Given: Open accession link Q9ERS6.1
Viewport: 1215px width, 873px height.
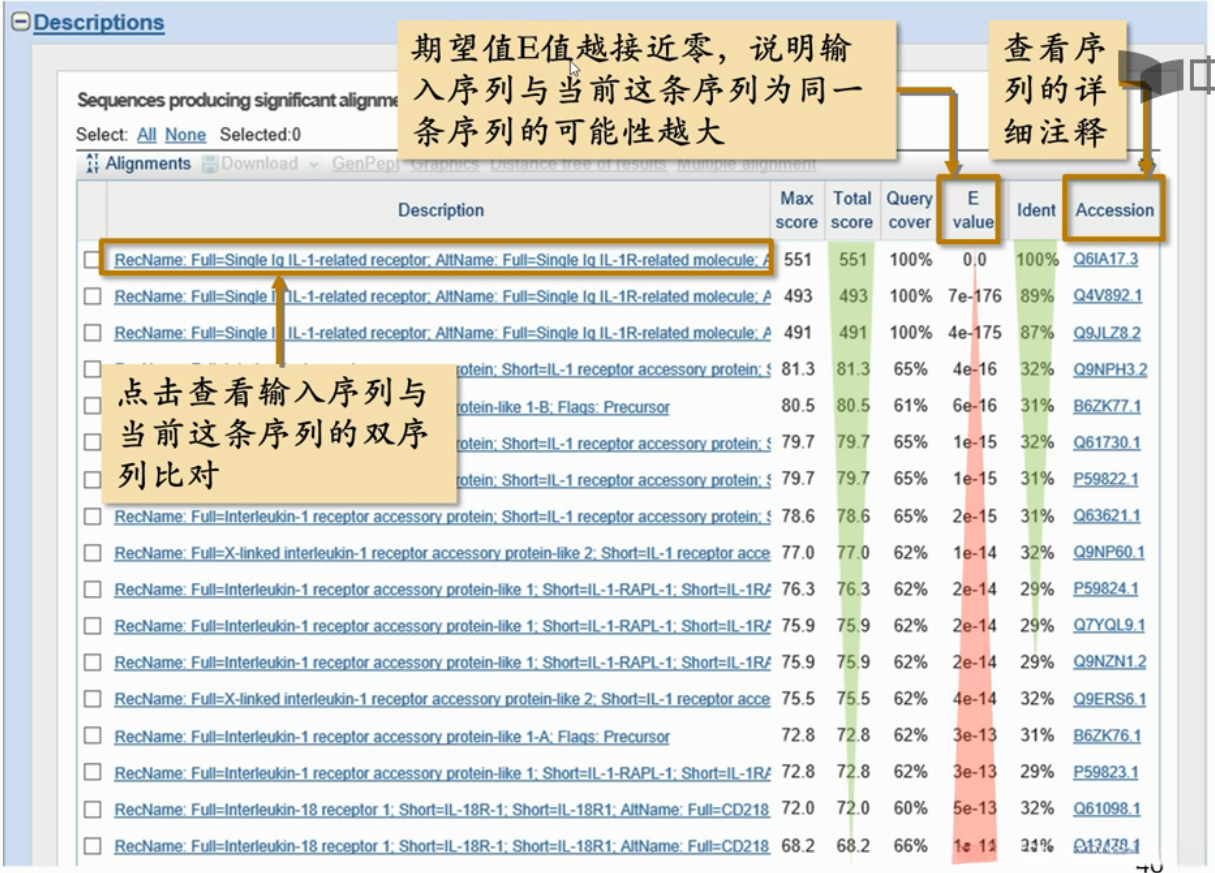Looking at the screenshot, I should click(x=1110, y=699).
